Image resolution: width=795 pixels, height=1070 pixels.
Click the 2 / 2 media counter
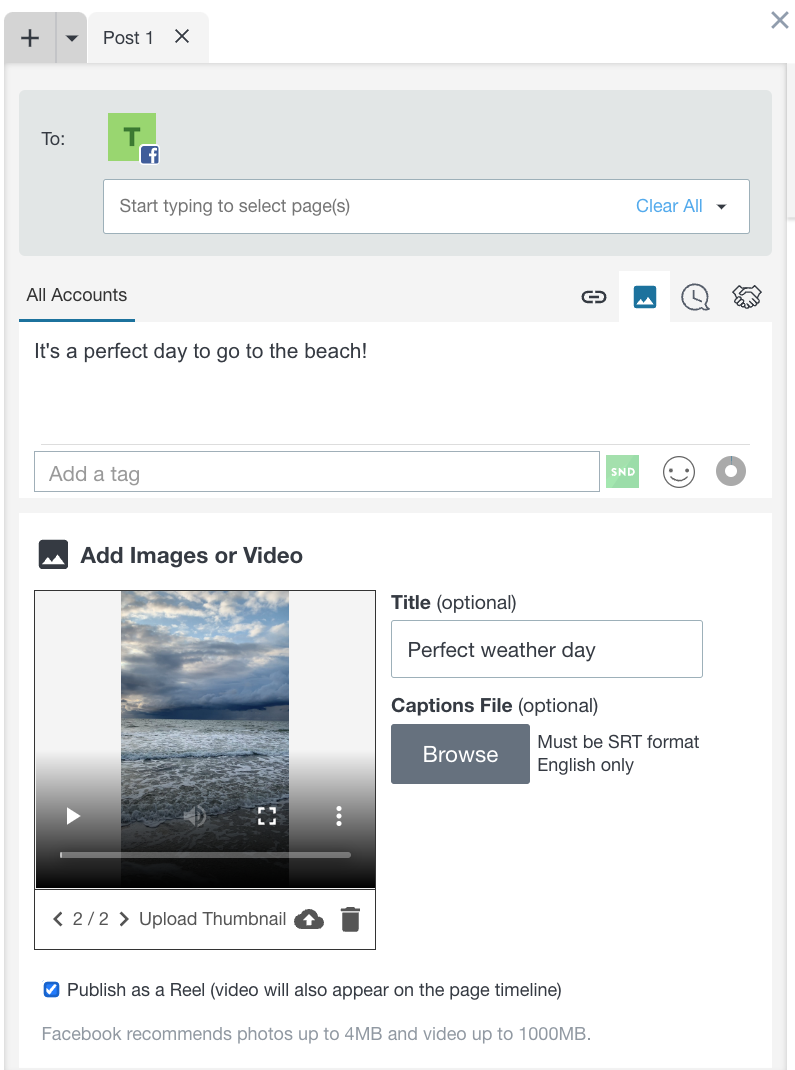[91, 919]
